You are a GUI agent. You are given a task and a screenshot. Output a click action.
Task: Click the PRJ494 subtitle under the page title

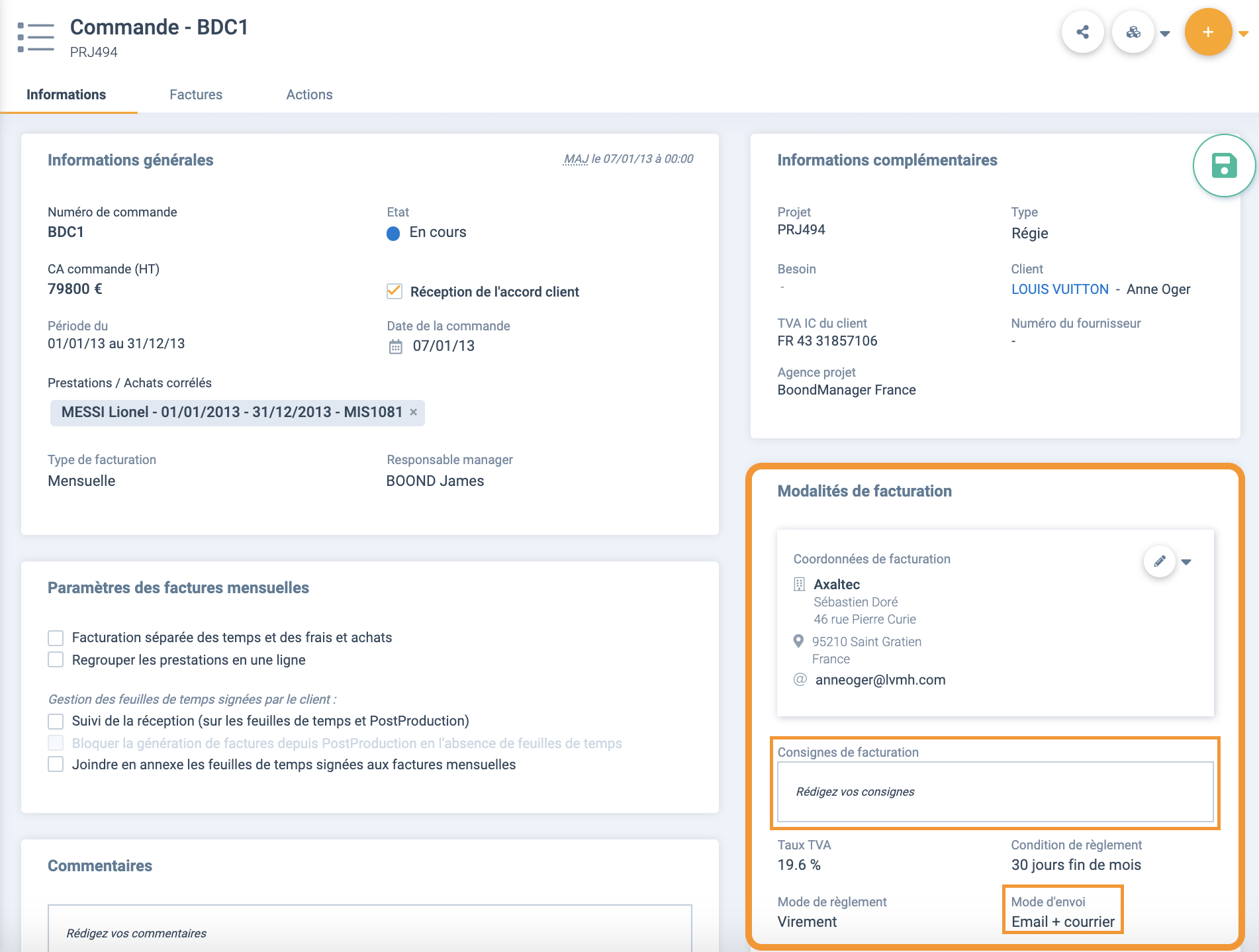tap(94, 52)
